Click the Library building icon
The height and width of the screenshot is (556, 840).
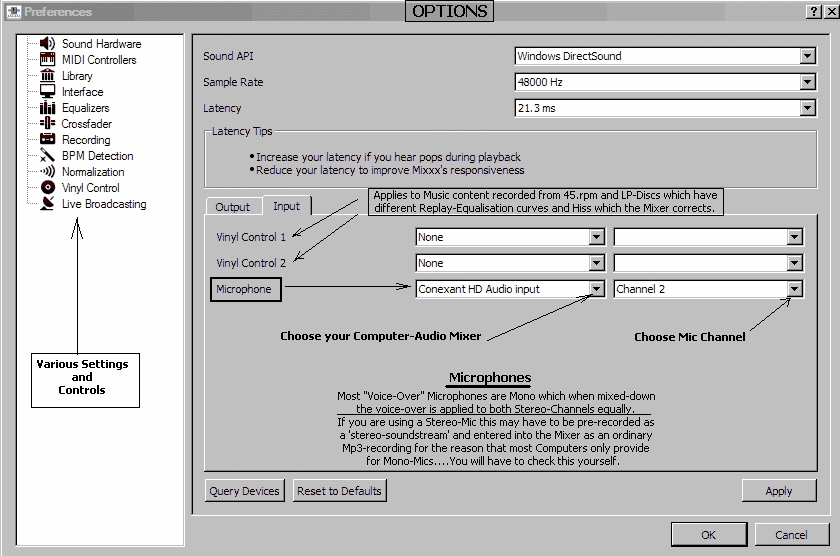(47, 76)
